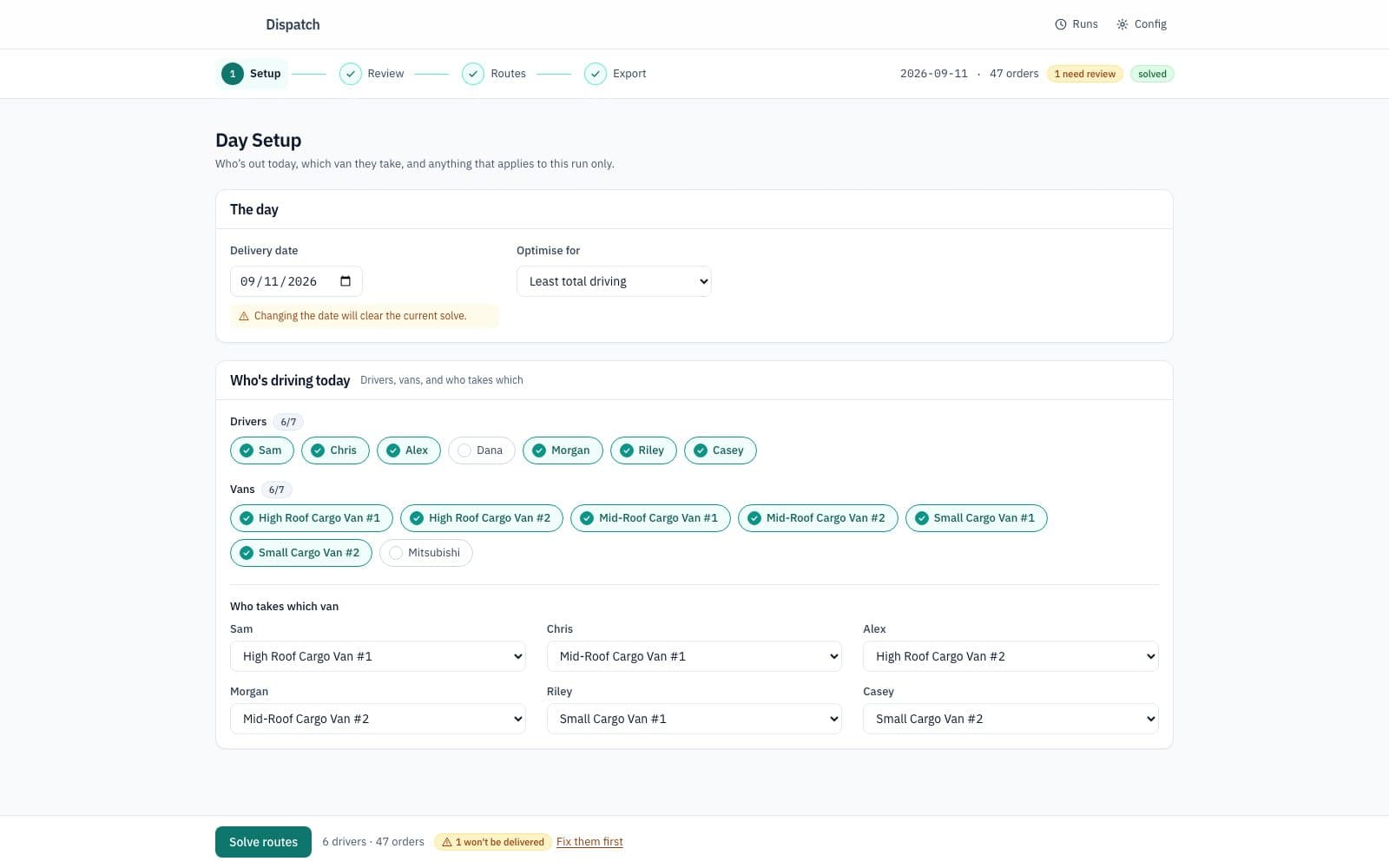Toggle Small Cargo Van #2 chip
The height and width of the screenshot is (868, 1389).
pyautogui.click(x=301, y=553)
